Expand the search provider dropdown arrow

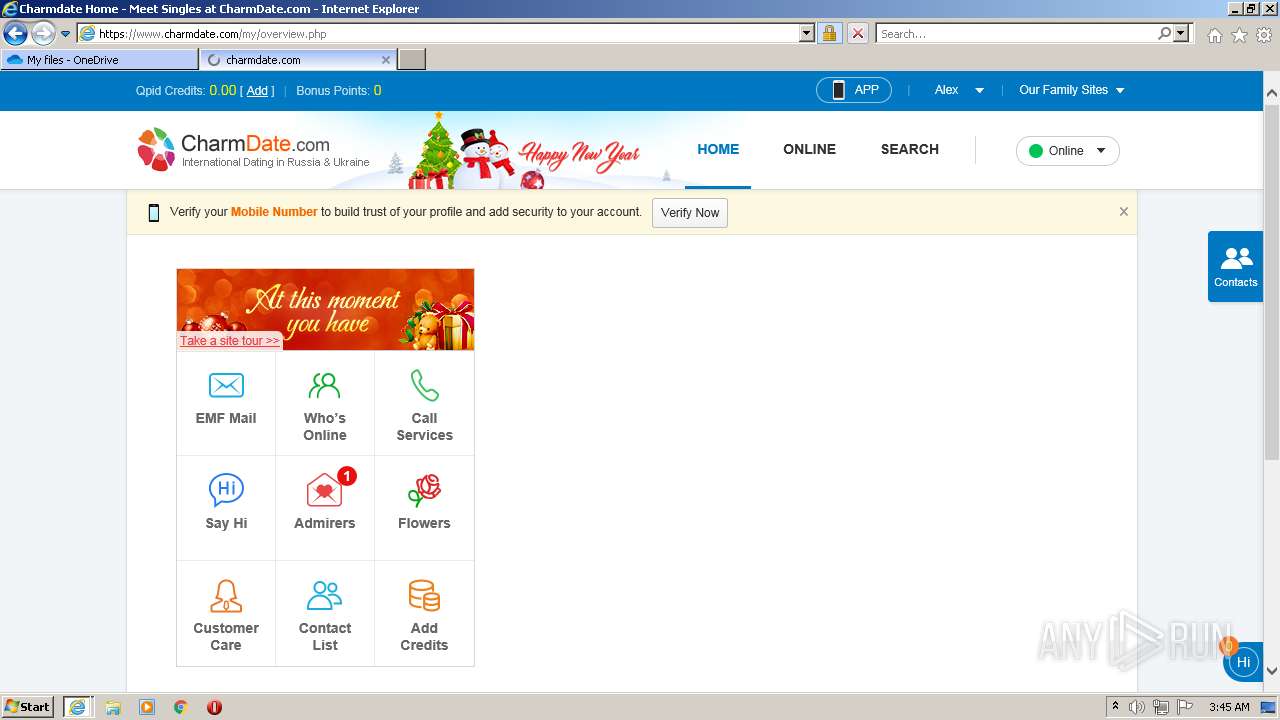click(x=1182, y=34)
